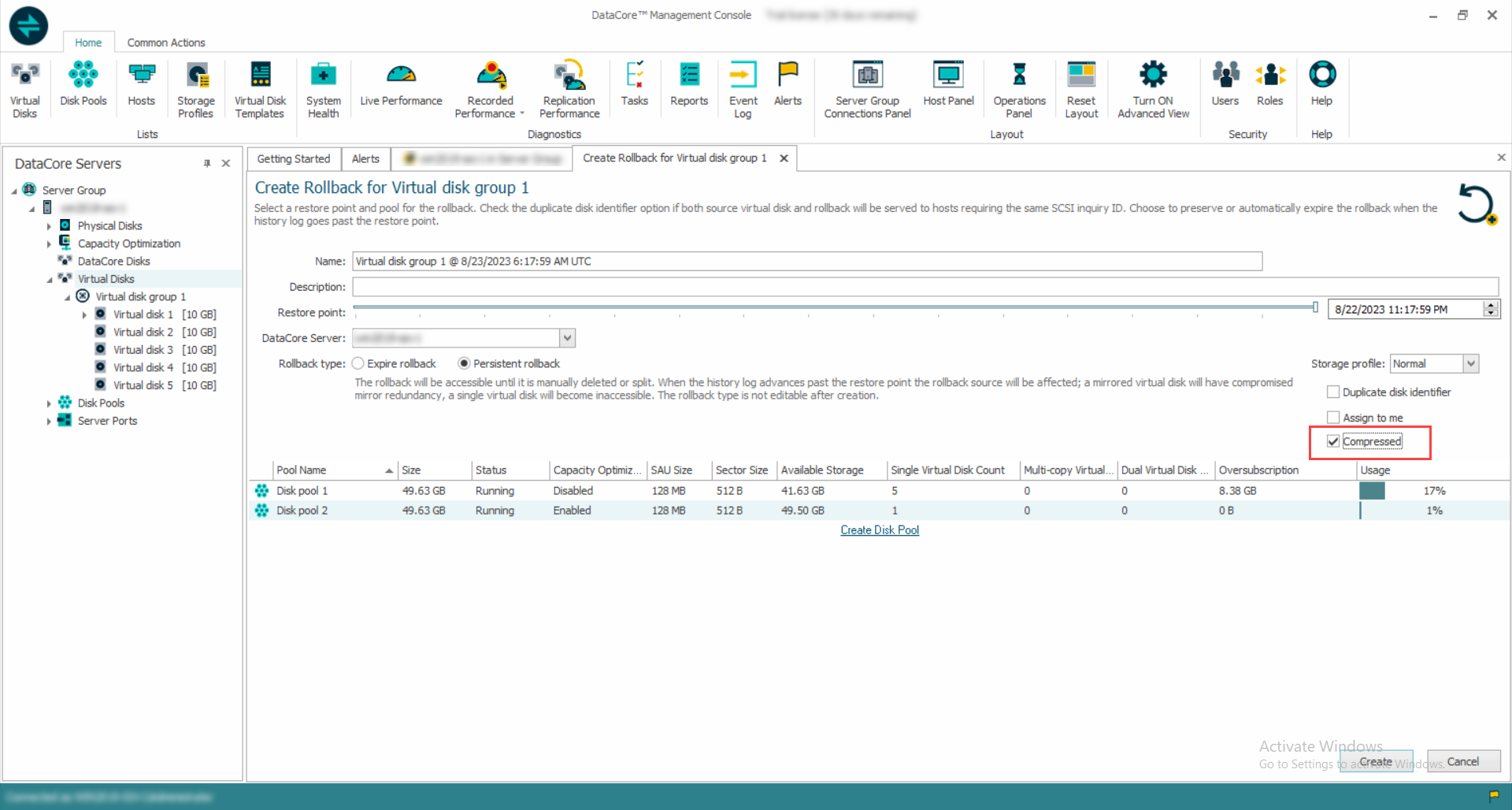Screen dimensions: 1512x810
Task: Launch Live Performance view
Action: pos(401,84)
